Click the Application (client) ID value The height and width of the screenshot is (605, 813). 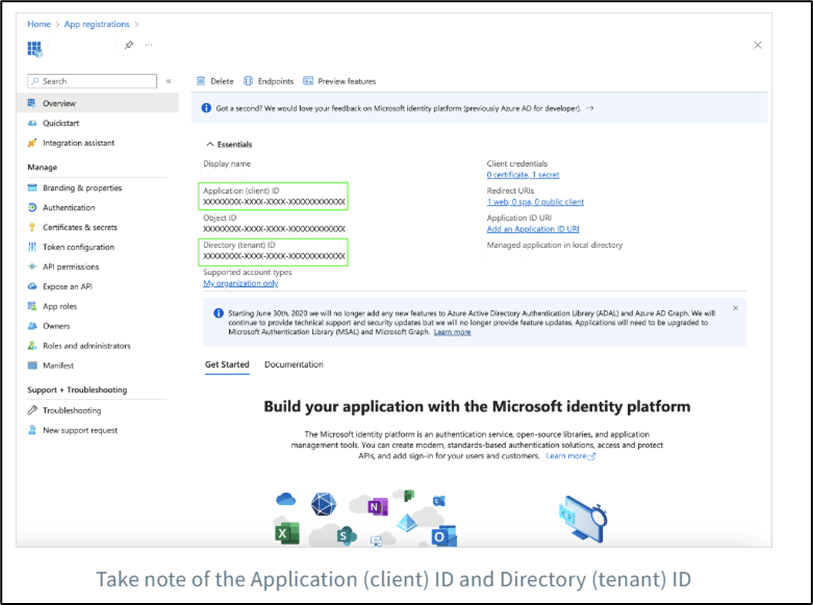(274, 202)
